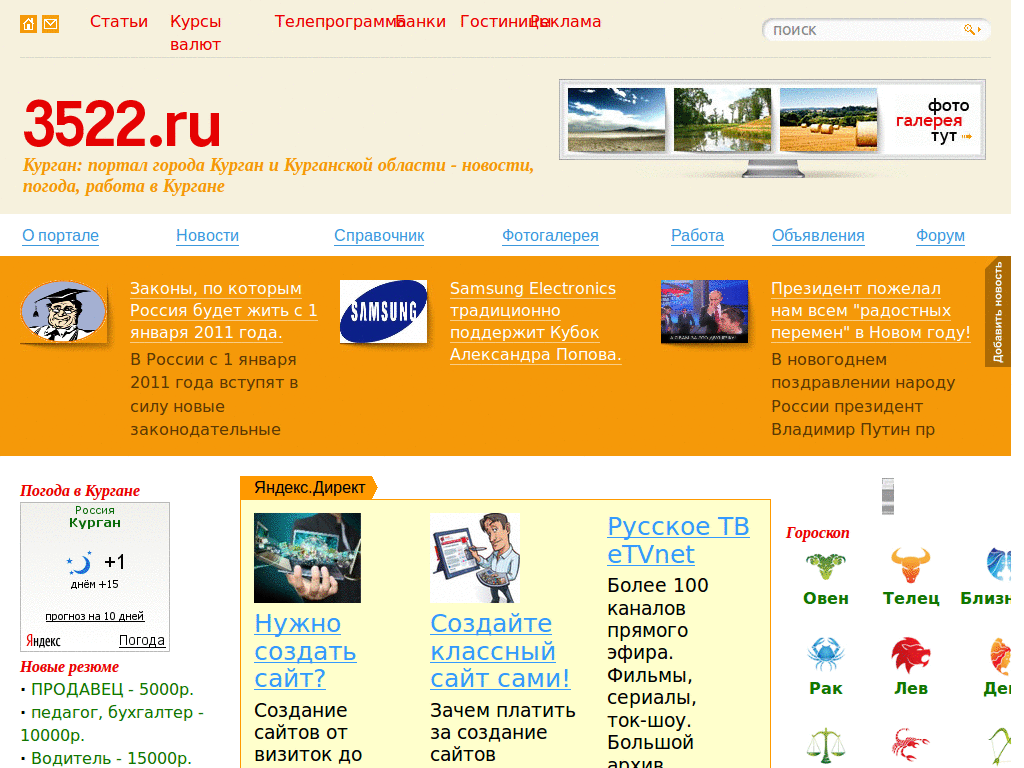Screen dimensions: 1024x768
Task: Click the laptop-in-hand ad image
Action: (x=307, y=558)
